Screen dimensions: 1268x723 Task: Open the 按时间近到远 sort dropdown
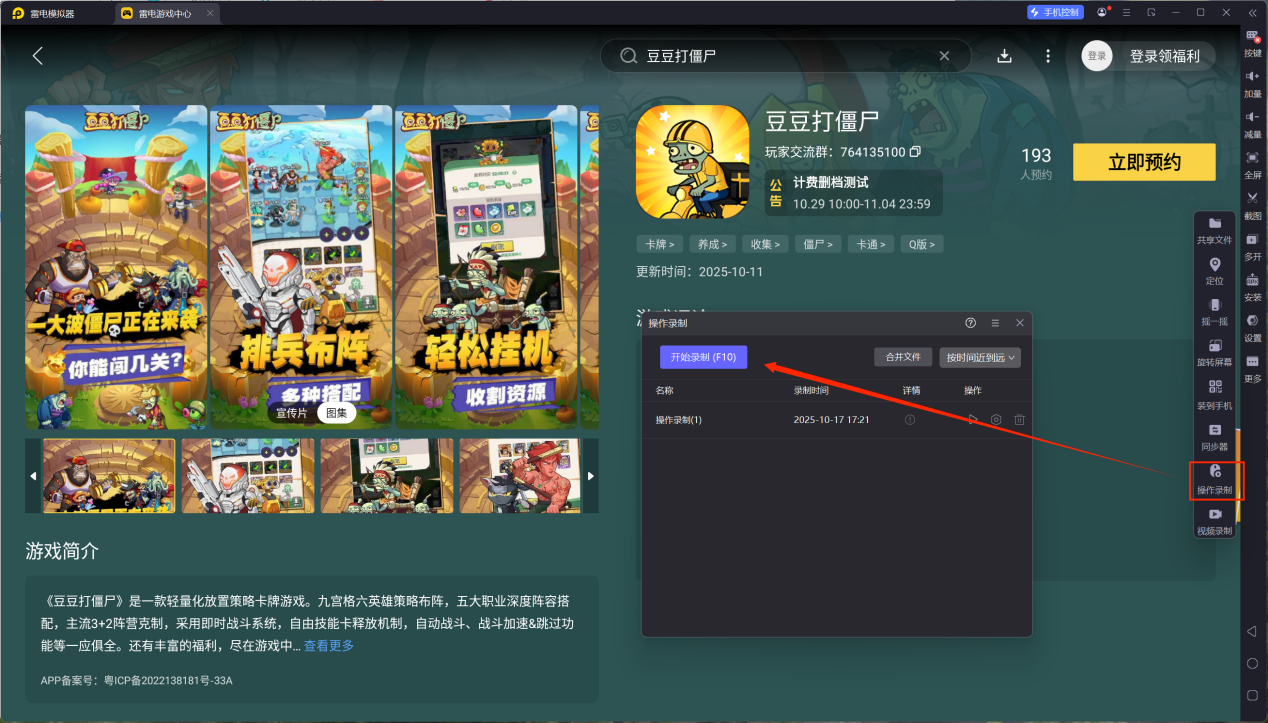point(980,357)
